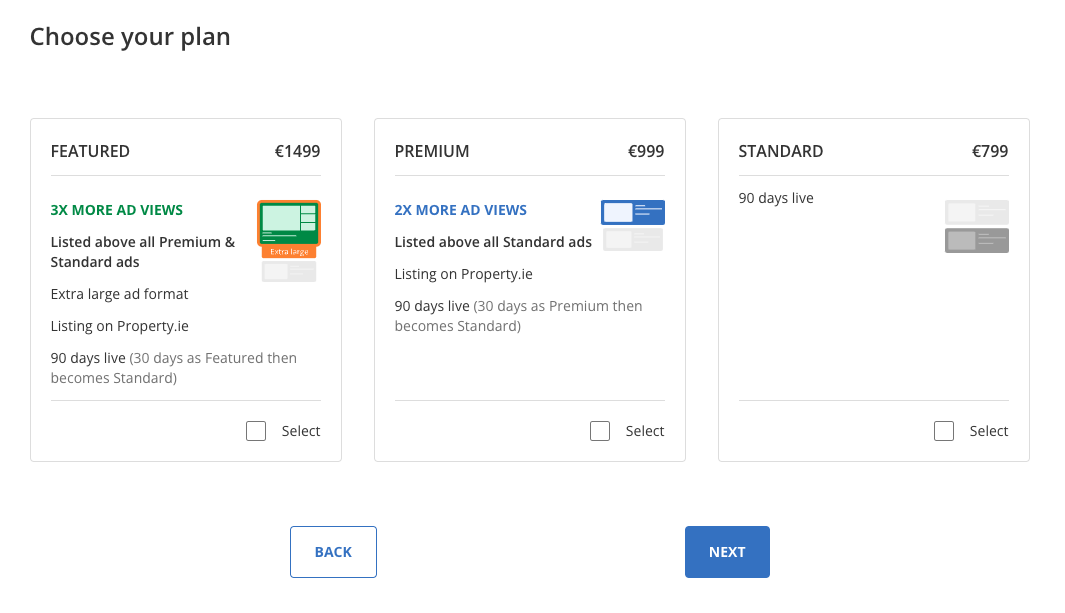Click '30 days as Premium then becomes Standard'

tap(518, 316)
